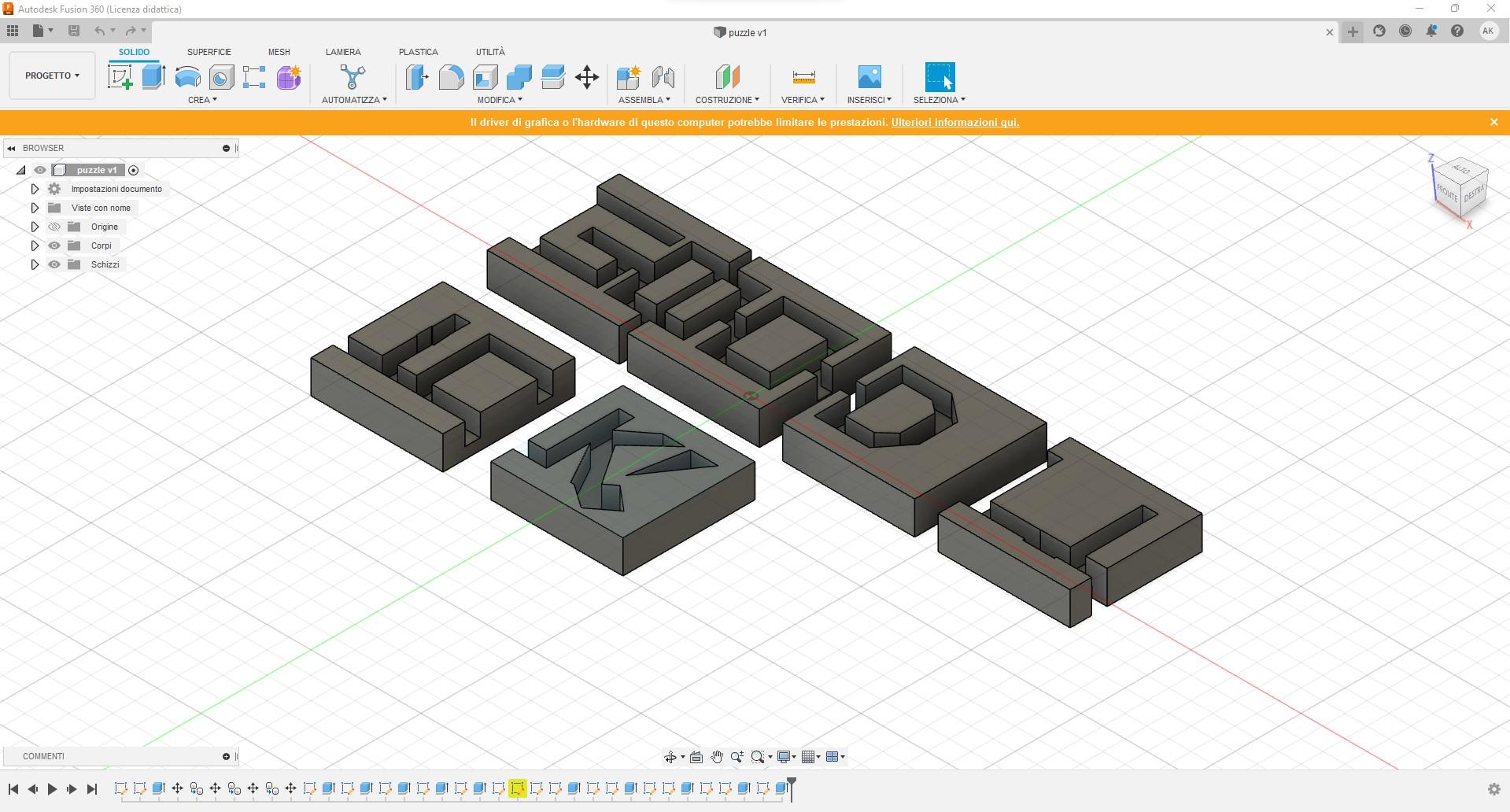Open the data panel grid icon
Viewport: 1510px width, 812px height.
[13, 31]
